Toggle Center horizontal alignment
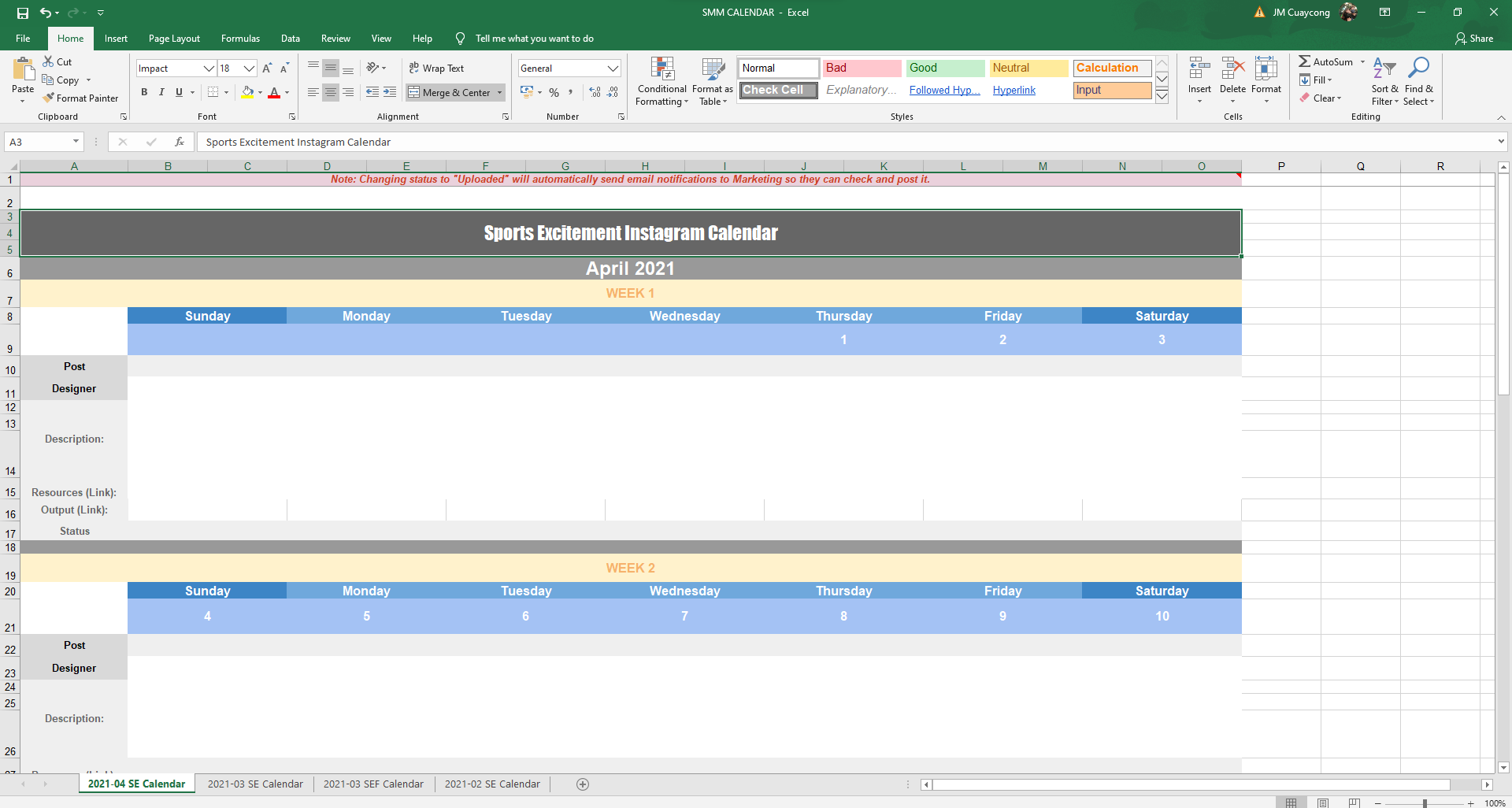 331,92
